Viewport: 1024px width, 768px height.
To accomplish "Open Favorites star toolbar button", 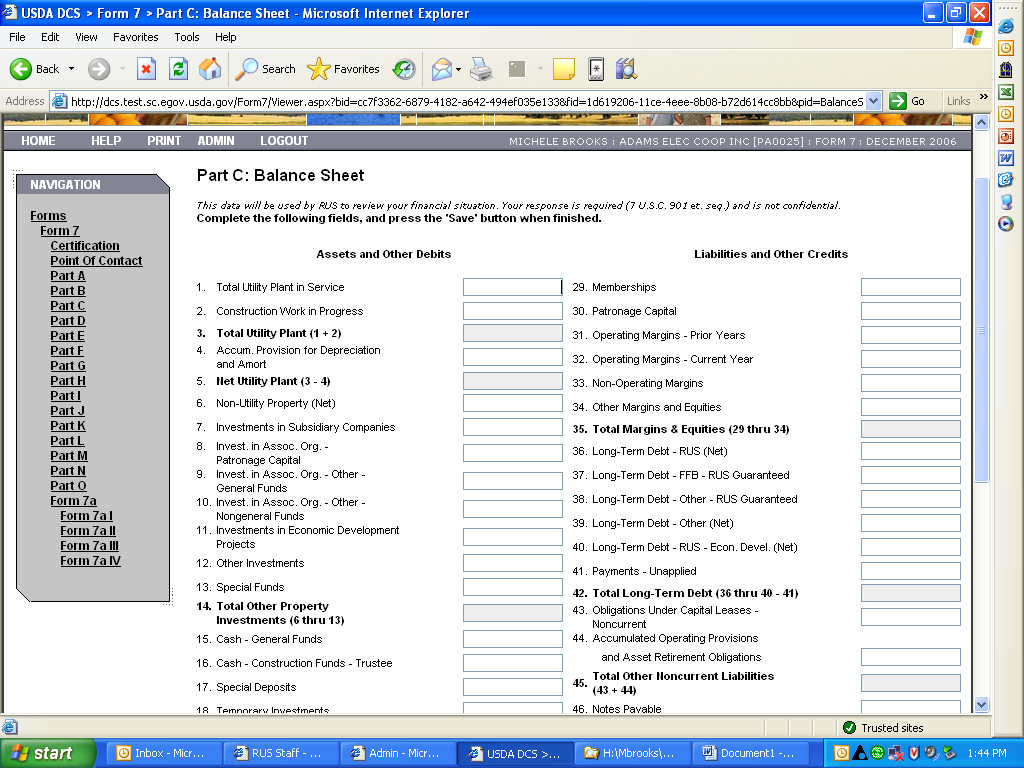I will tap(343, 69).
